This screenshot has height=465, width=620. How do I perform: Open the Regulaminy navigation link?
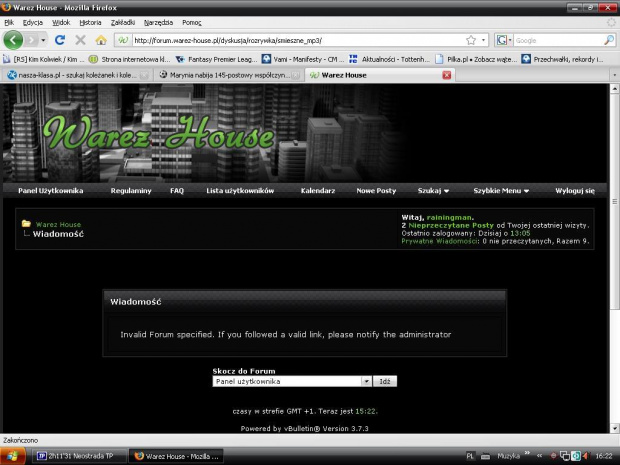tap(131, 190)
